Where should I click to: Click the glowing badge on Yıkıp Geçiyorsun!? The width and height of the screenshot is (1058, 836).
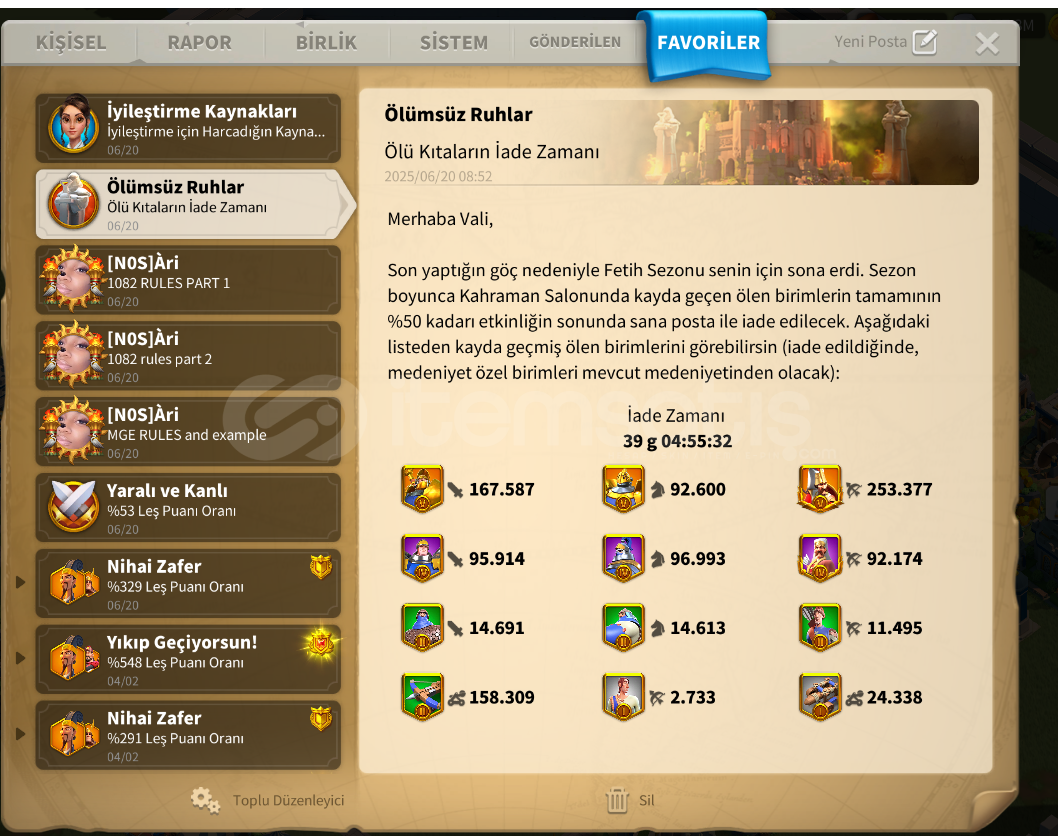[320, 644]
